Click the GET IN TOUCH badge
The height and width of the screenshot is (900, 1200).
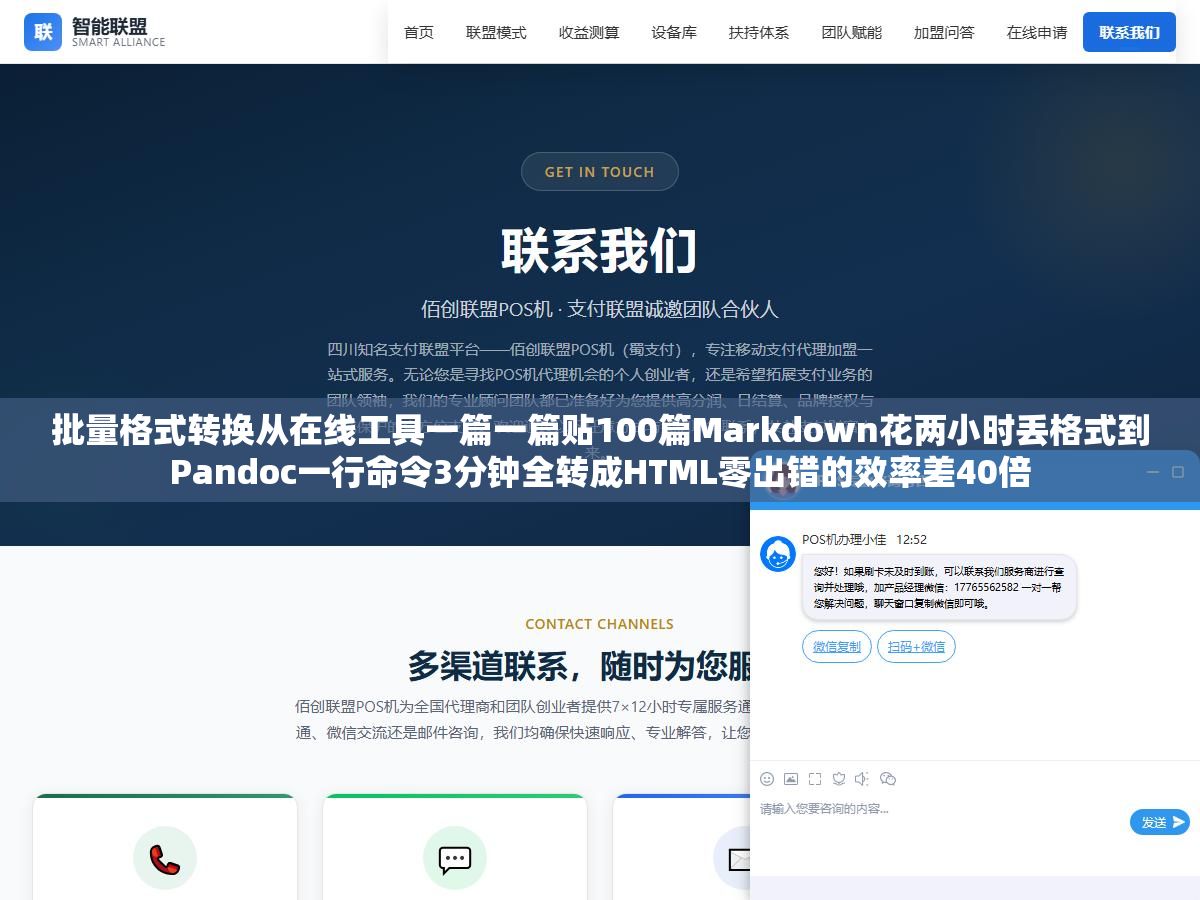point(600,172)
